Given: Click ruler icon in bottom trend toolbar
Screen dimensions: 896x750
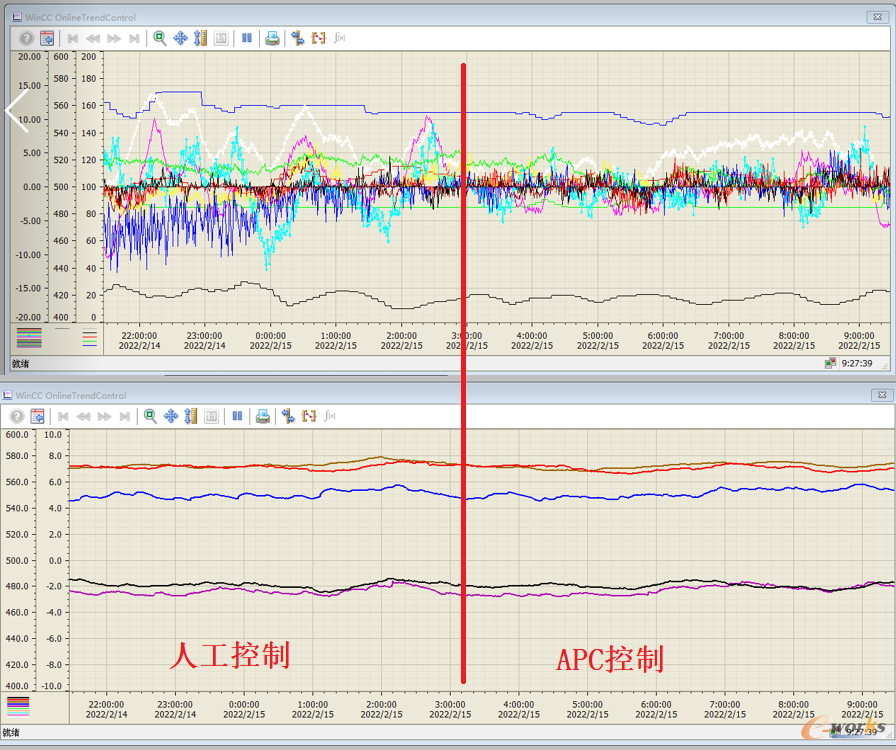Looking at the screenshot, I should (191, 416).
